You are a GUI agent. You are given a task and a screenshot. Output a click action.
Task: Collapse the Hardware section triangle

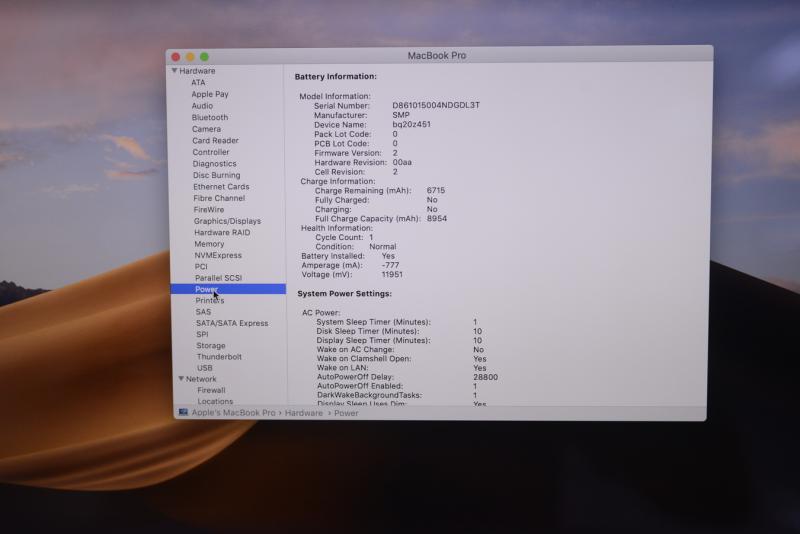(x=174, y=71)
